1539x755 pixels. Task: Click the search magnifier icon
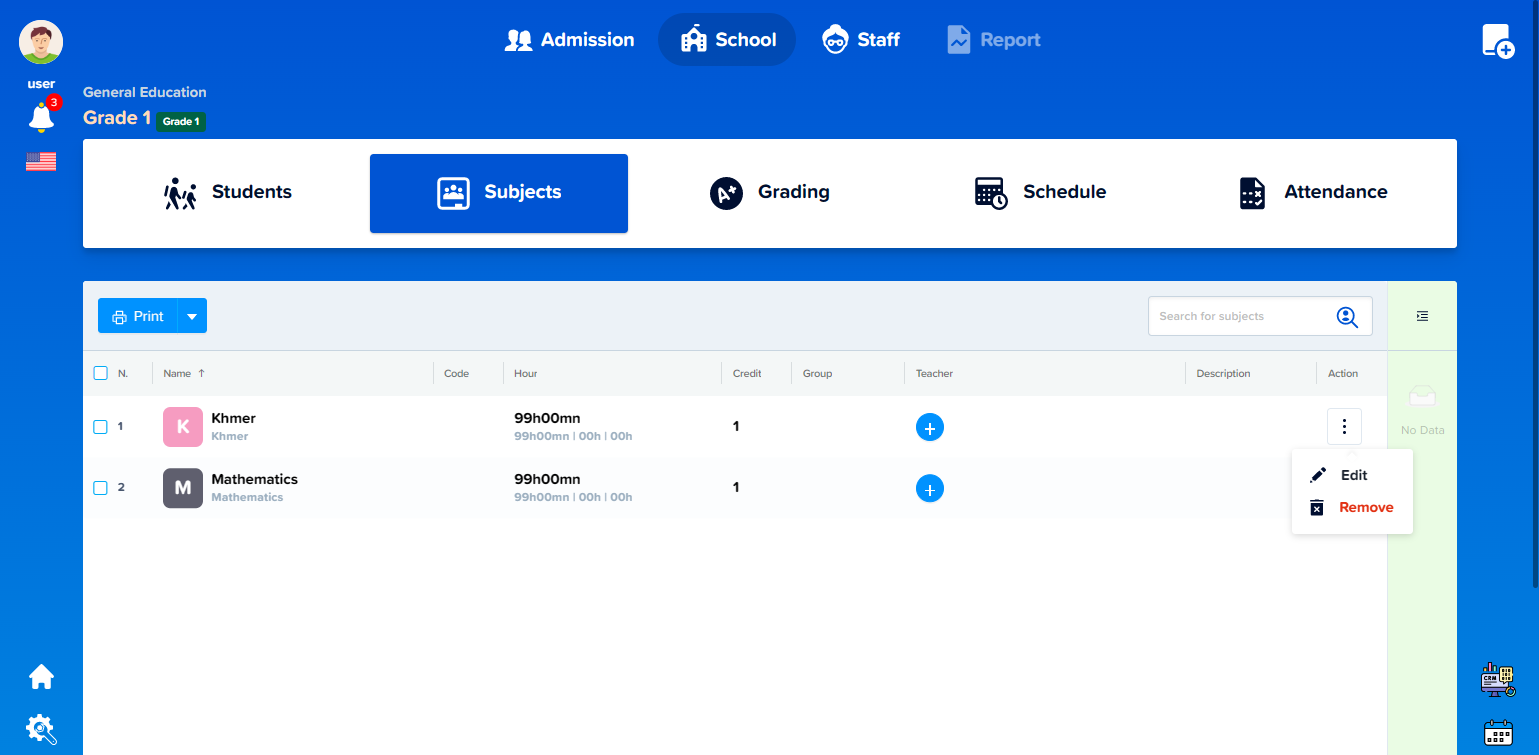point(1347,316)
